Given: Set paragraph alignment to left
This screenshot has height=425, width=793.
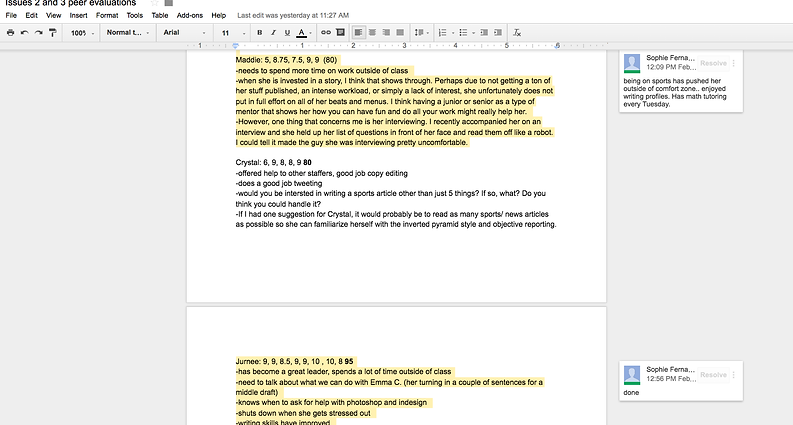Looking at the screenshot, I should [x=358, y=33].
